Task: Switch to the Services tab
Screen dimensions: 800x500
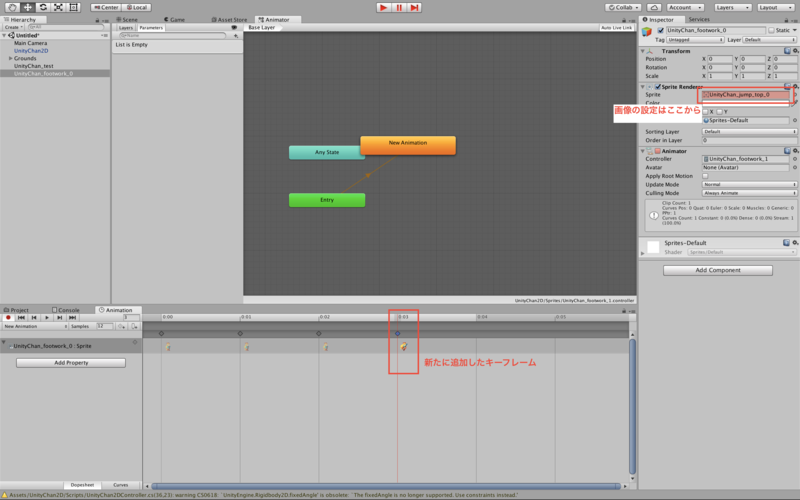Action: 699,19
